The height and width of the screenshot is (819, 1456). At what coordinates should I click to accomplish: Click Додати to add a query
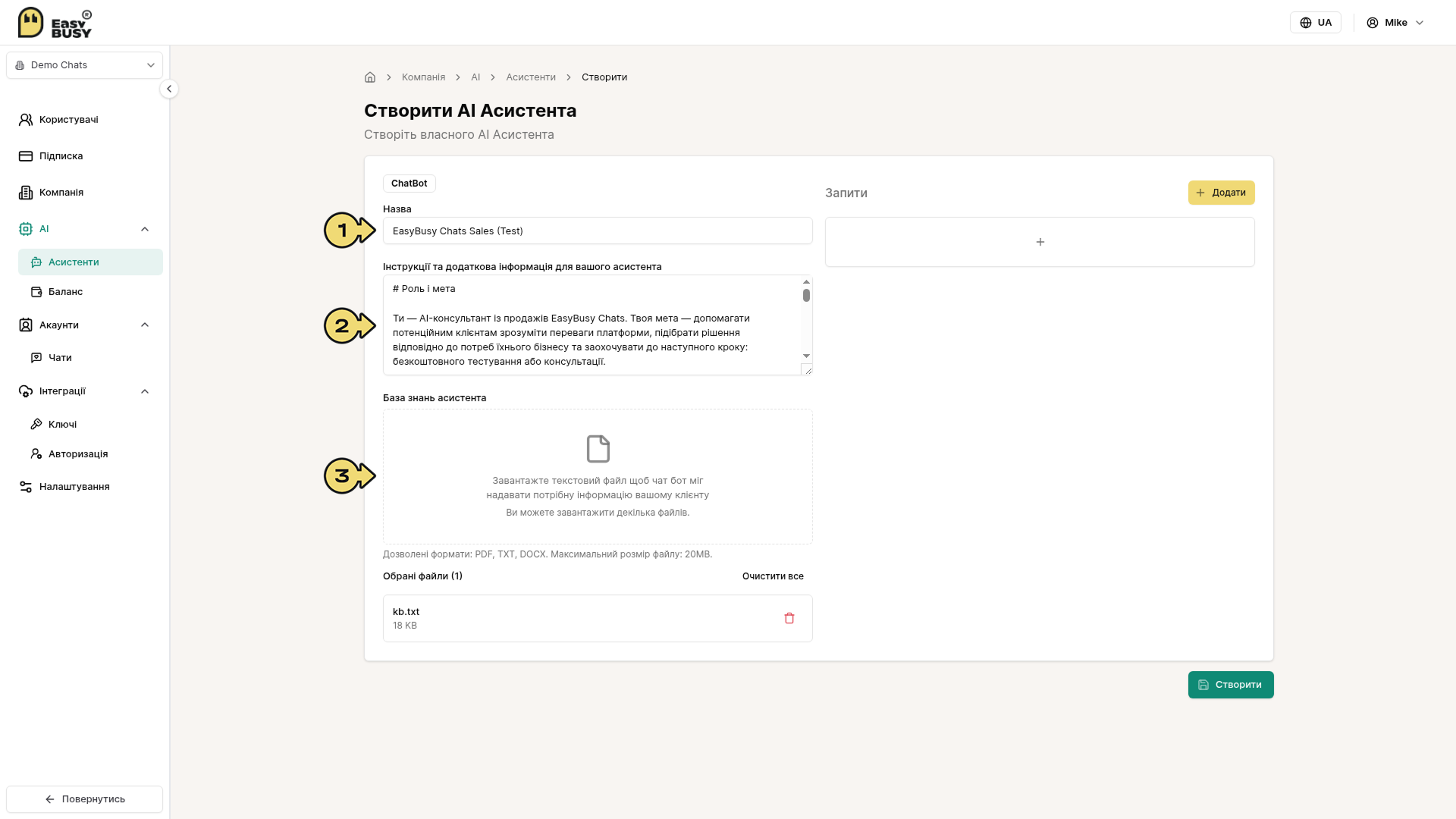pos(1221,193)
